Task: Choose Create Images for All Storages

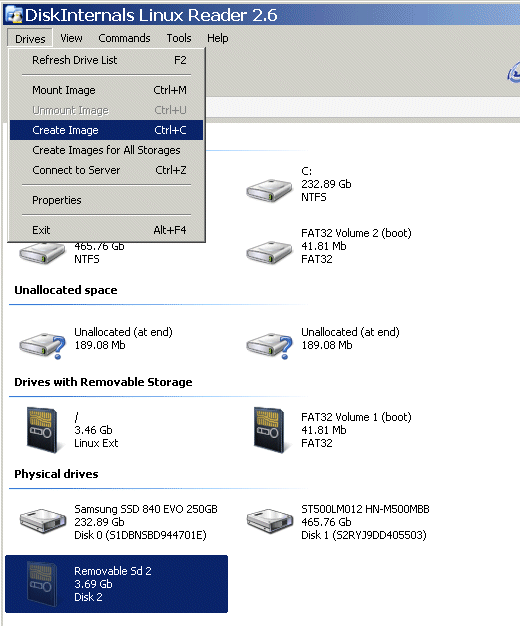Action: [x=106, y=150]
